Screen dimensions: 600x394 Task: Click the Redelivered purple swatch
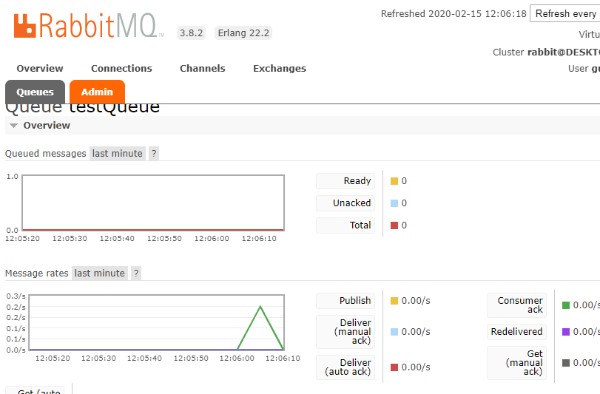click(x=566, y=332)
